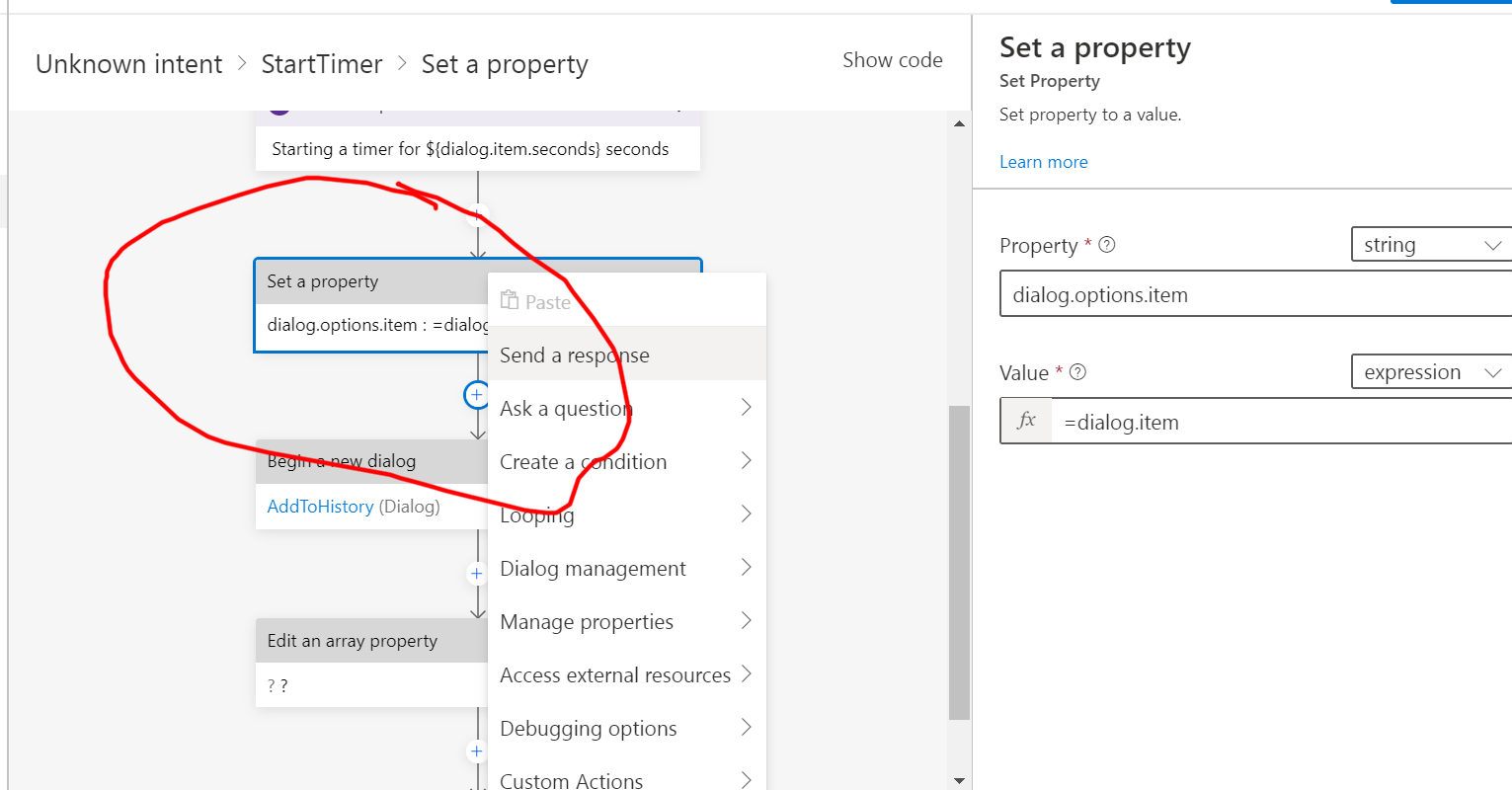Choose Paste from the context menu
The image size is (1512, 790).
tap(627, 301)
